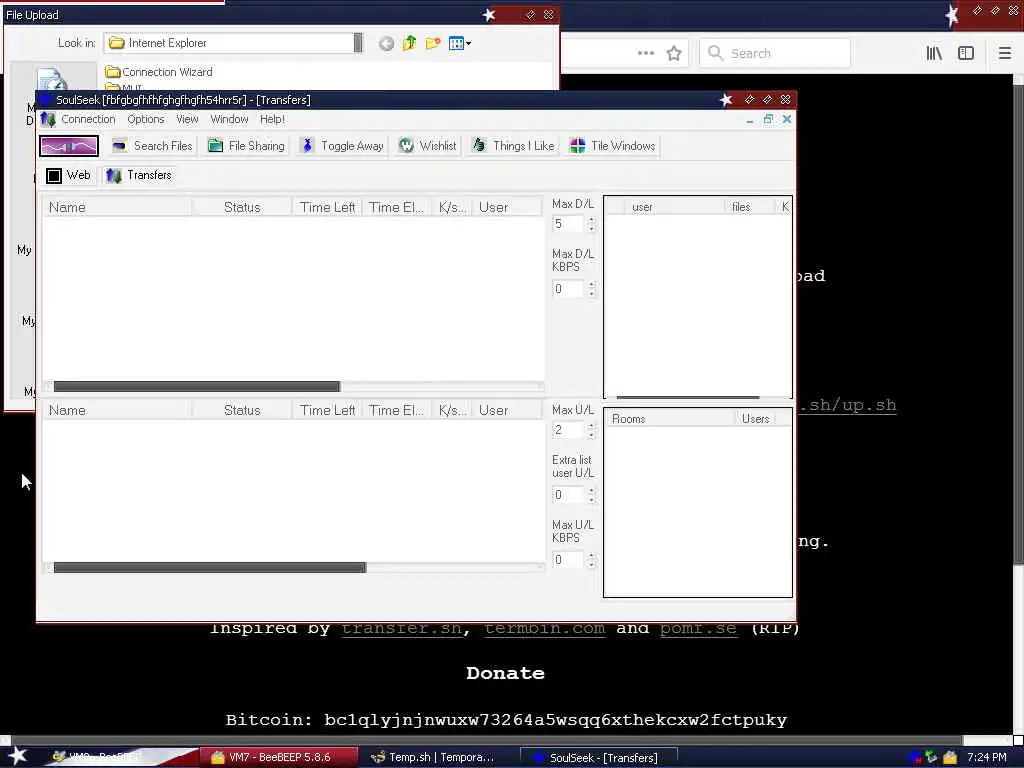Click the Start star button on taskbar
1024x768 pixels.
pos(17,756)
